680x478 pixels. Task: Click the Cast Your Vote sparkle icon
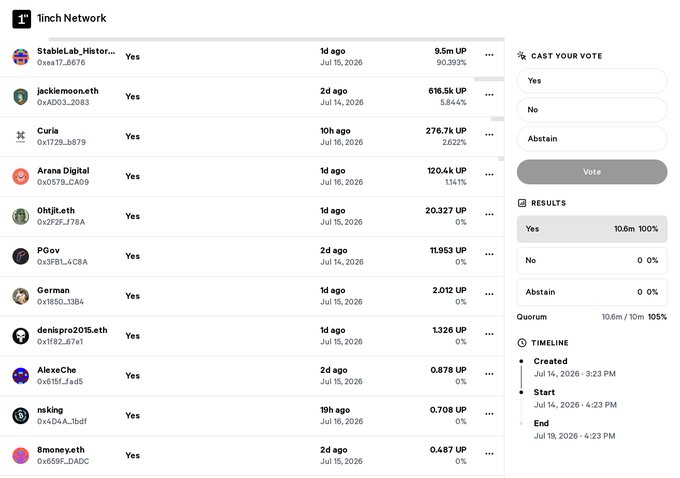(x=522, y=56)
